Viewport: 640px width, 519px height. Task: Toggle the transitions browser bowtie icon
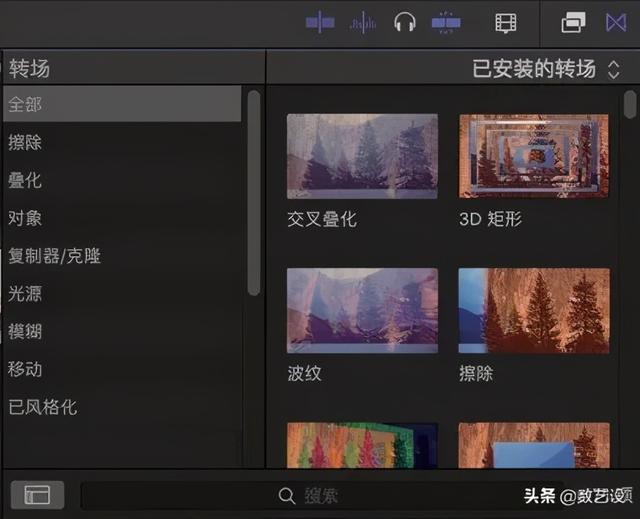point(616,22)
